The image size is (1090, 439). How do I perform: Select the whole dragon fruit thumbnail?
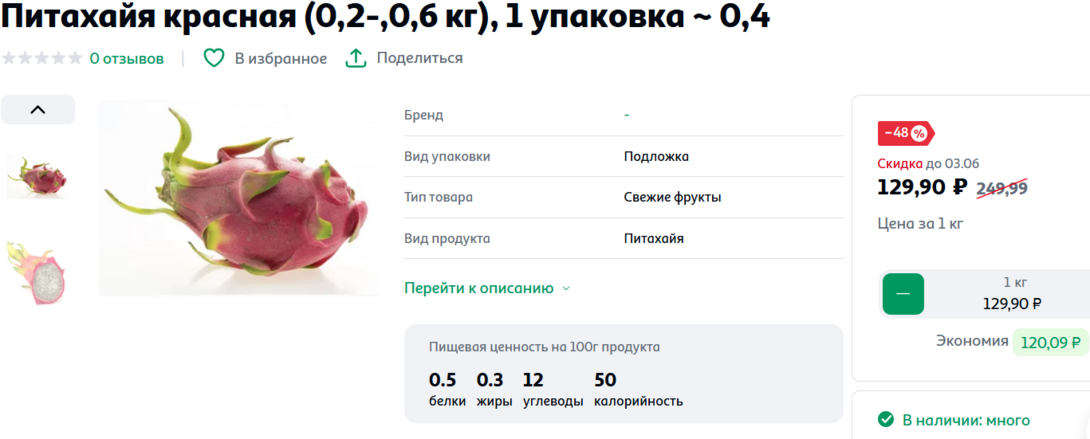(x=37, y=177)
